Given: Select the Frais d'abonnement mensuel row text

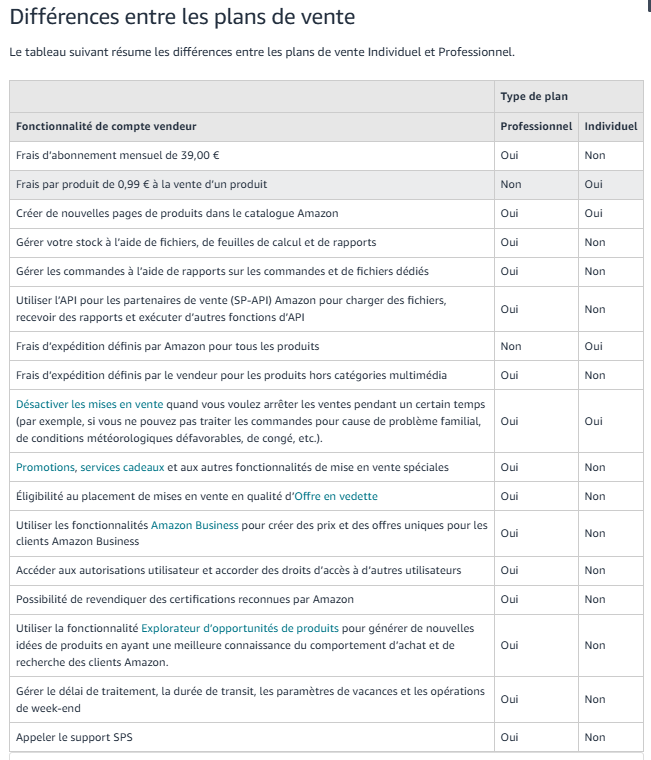Looking at the screenshot, I should [118, 156].
